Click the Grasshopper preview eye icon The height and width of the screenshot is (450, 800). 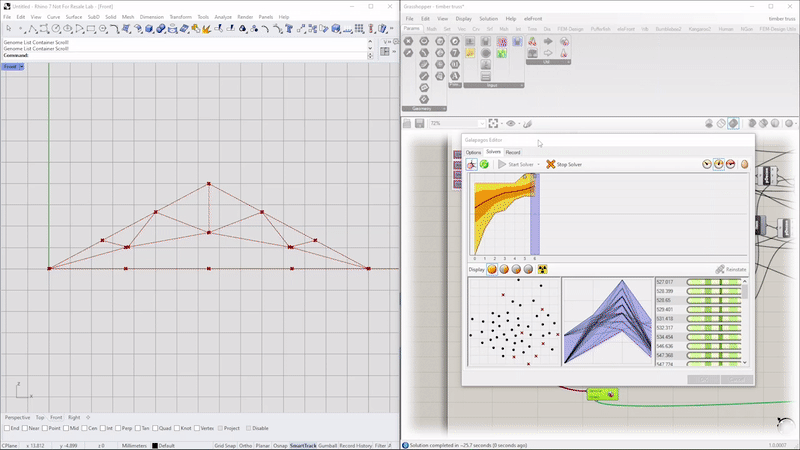511,124
